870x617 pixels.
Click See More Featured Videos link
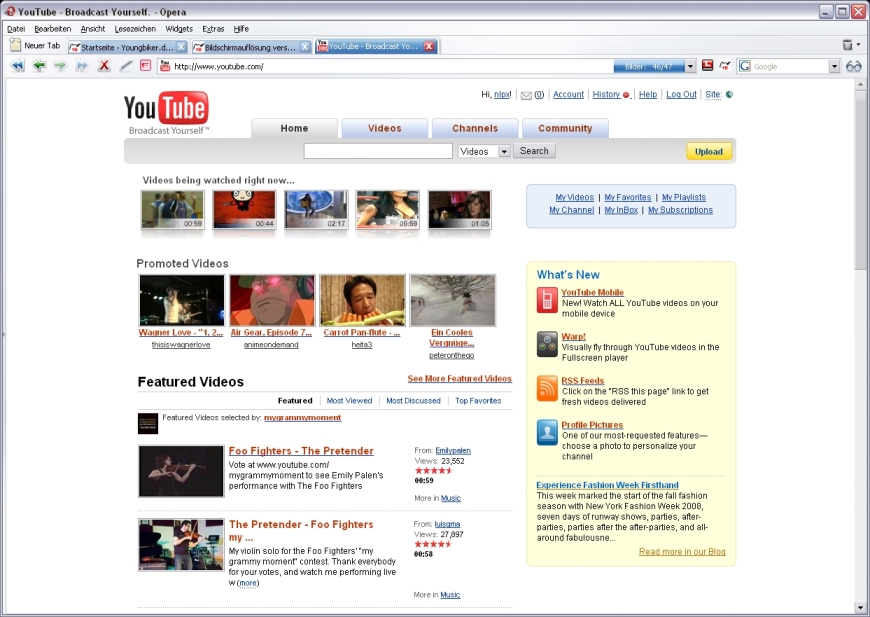(459, 378)
